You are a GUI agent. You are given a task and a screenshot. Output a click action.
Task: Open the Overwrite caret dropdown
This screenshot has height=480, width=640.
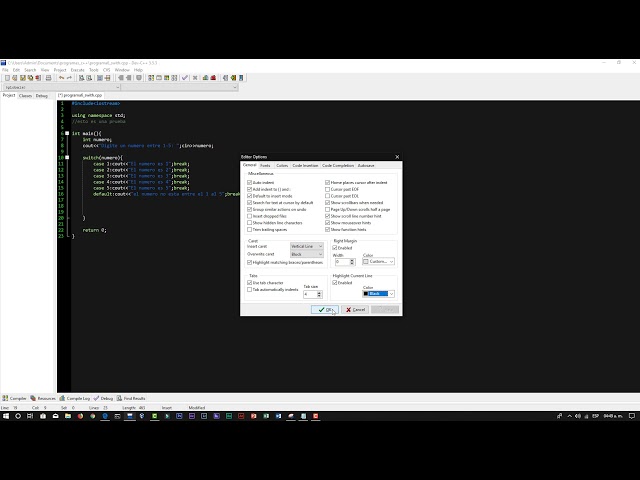(307, 254)
